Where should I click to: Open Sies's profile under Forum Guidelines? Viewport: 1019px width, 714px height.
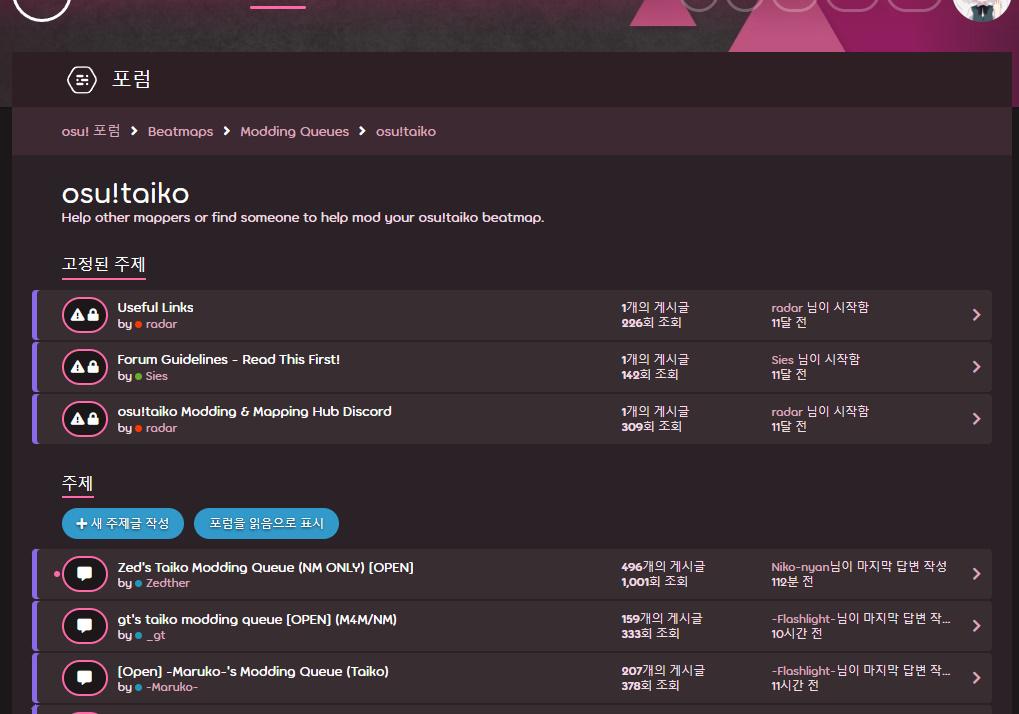[x=157, y=376]
